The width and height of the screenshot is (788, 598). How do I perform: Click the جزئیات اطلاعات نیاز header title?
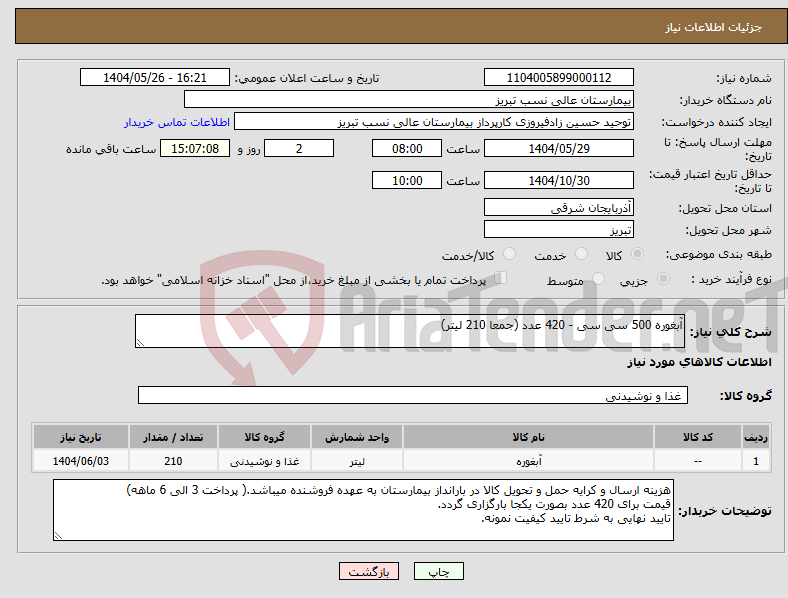click(713, 27)
